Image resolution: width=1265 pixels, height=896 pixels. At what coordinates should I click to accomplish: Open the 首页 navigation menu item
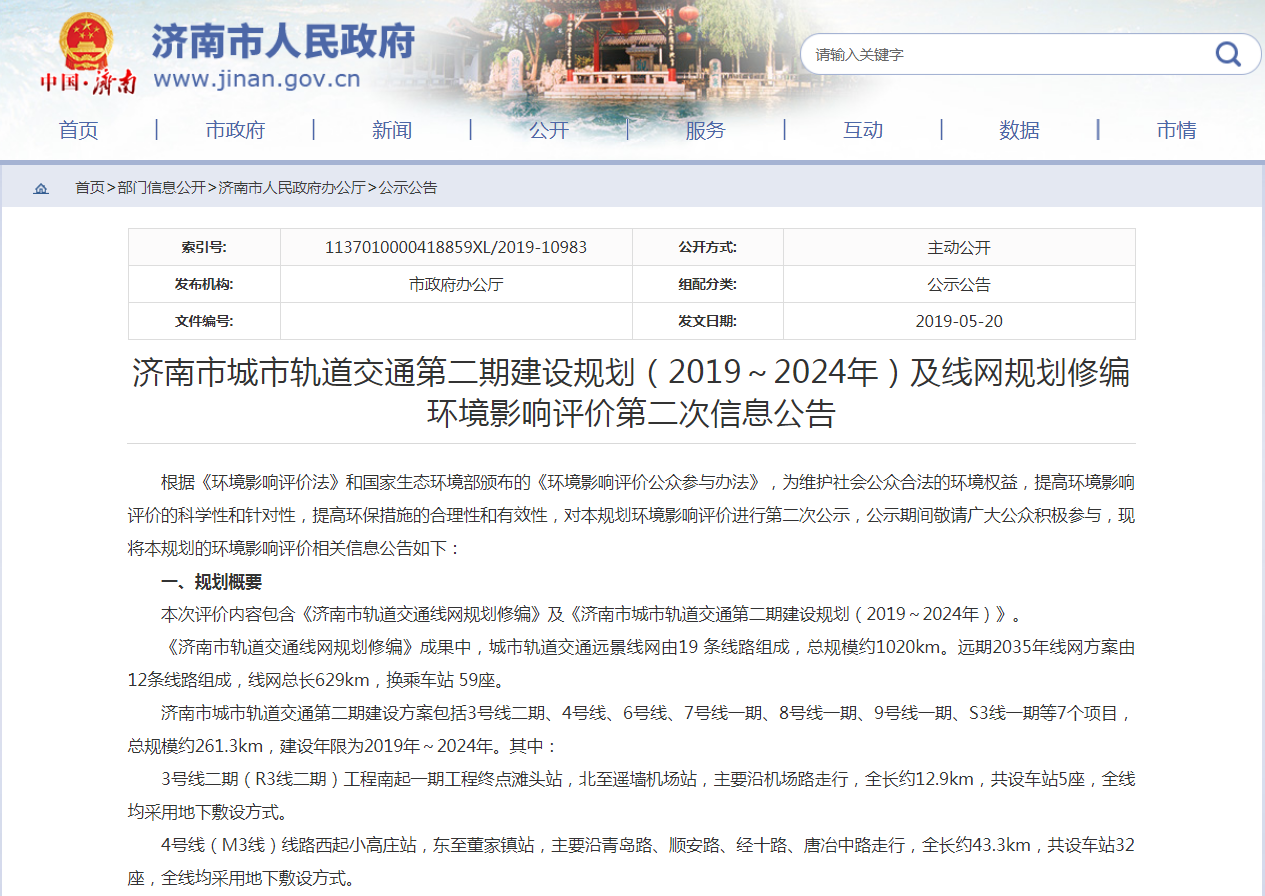tap(79, 130)
